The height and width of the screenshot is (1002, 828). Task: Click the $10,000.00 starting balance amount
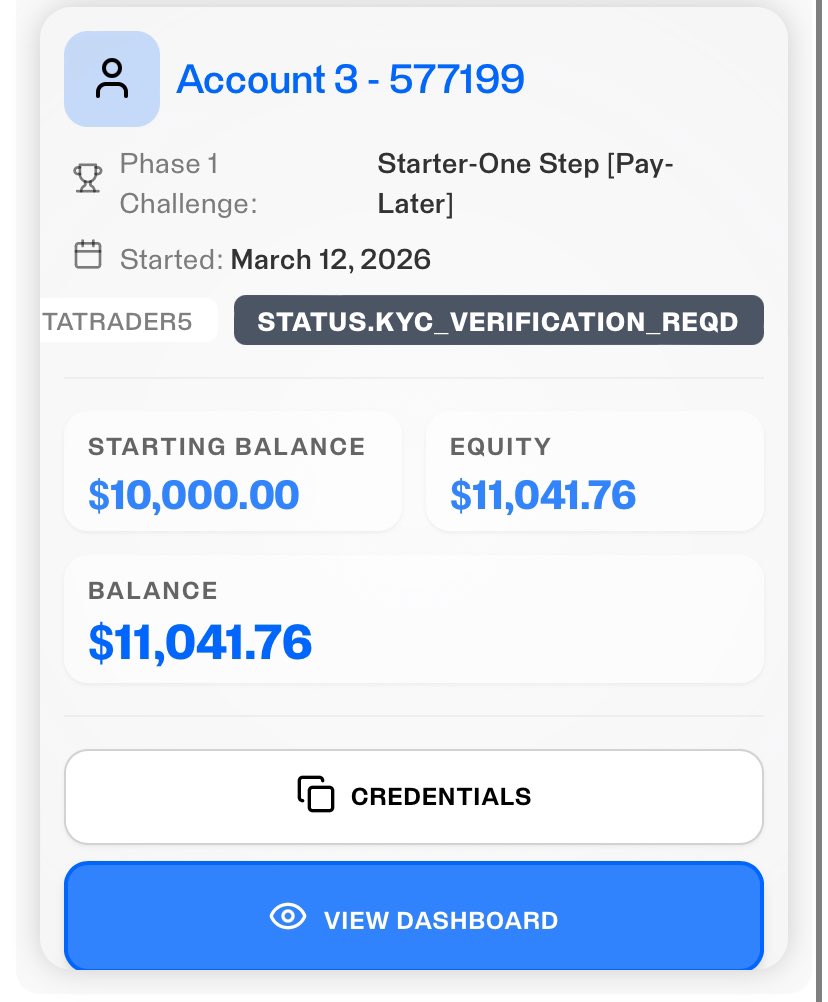coord(194,495)
